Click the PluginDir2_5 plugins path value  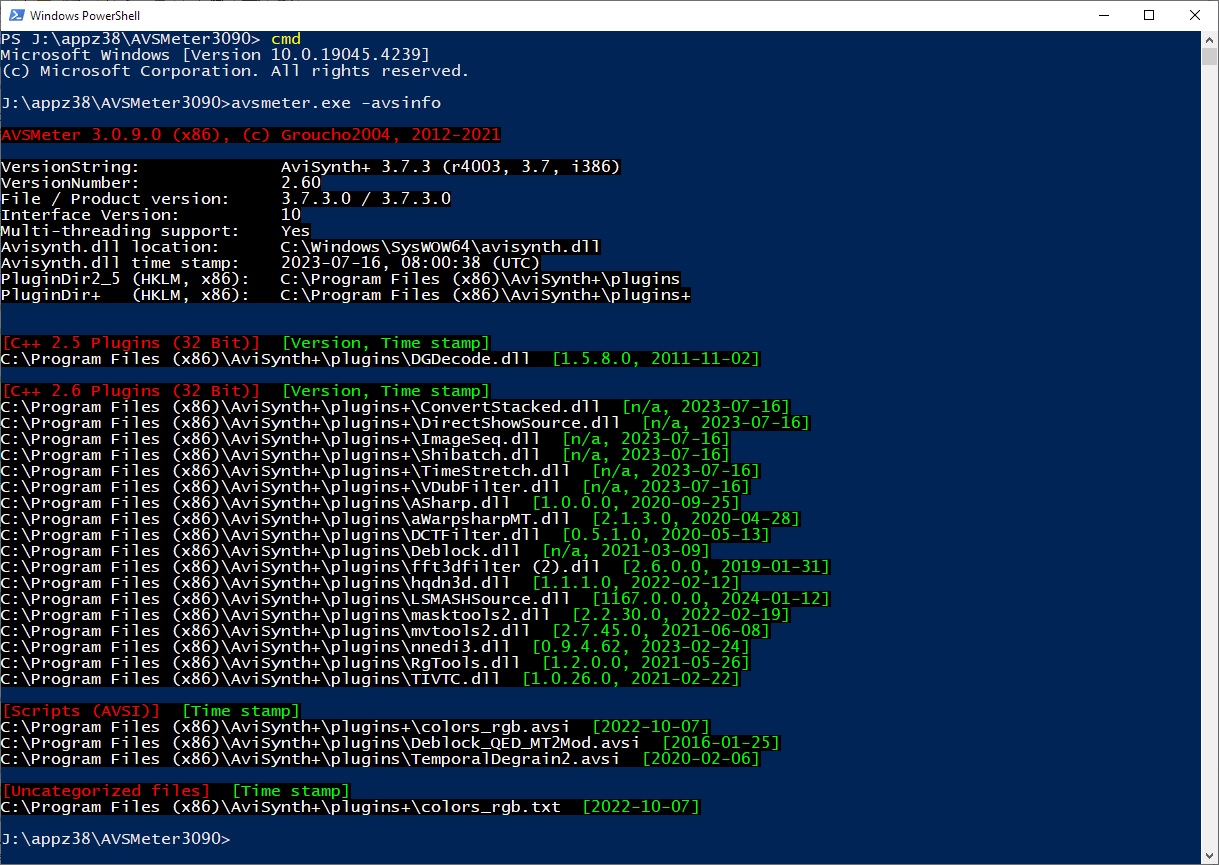[481, 279]
